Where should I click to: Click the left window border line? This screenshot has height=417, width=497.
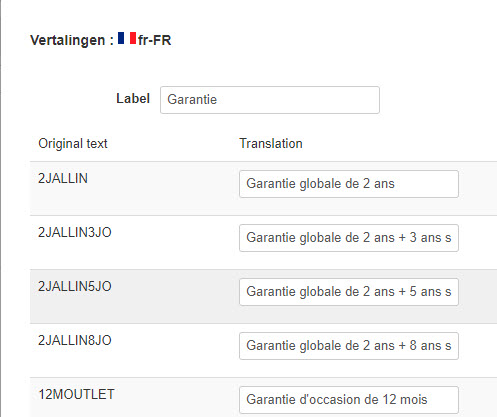[x=1, y=208]
